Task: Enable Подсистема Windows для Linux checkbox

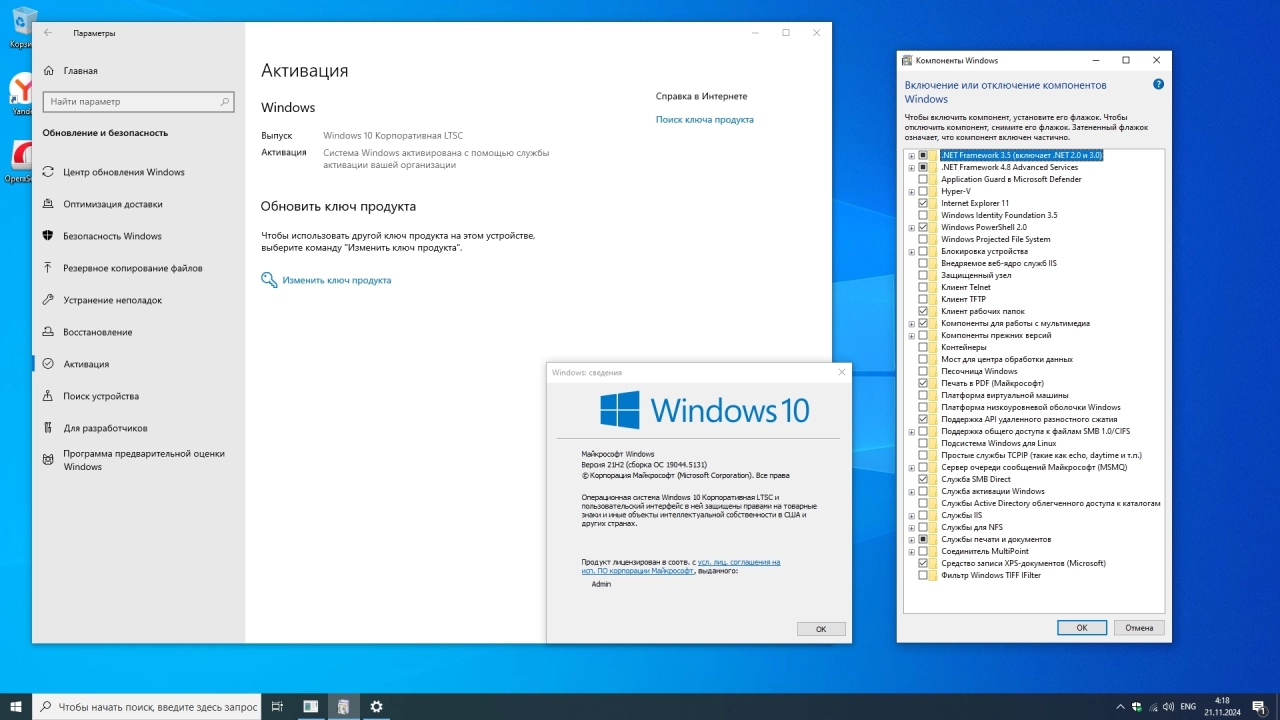Action: pos(923,443)
